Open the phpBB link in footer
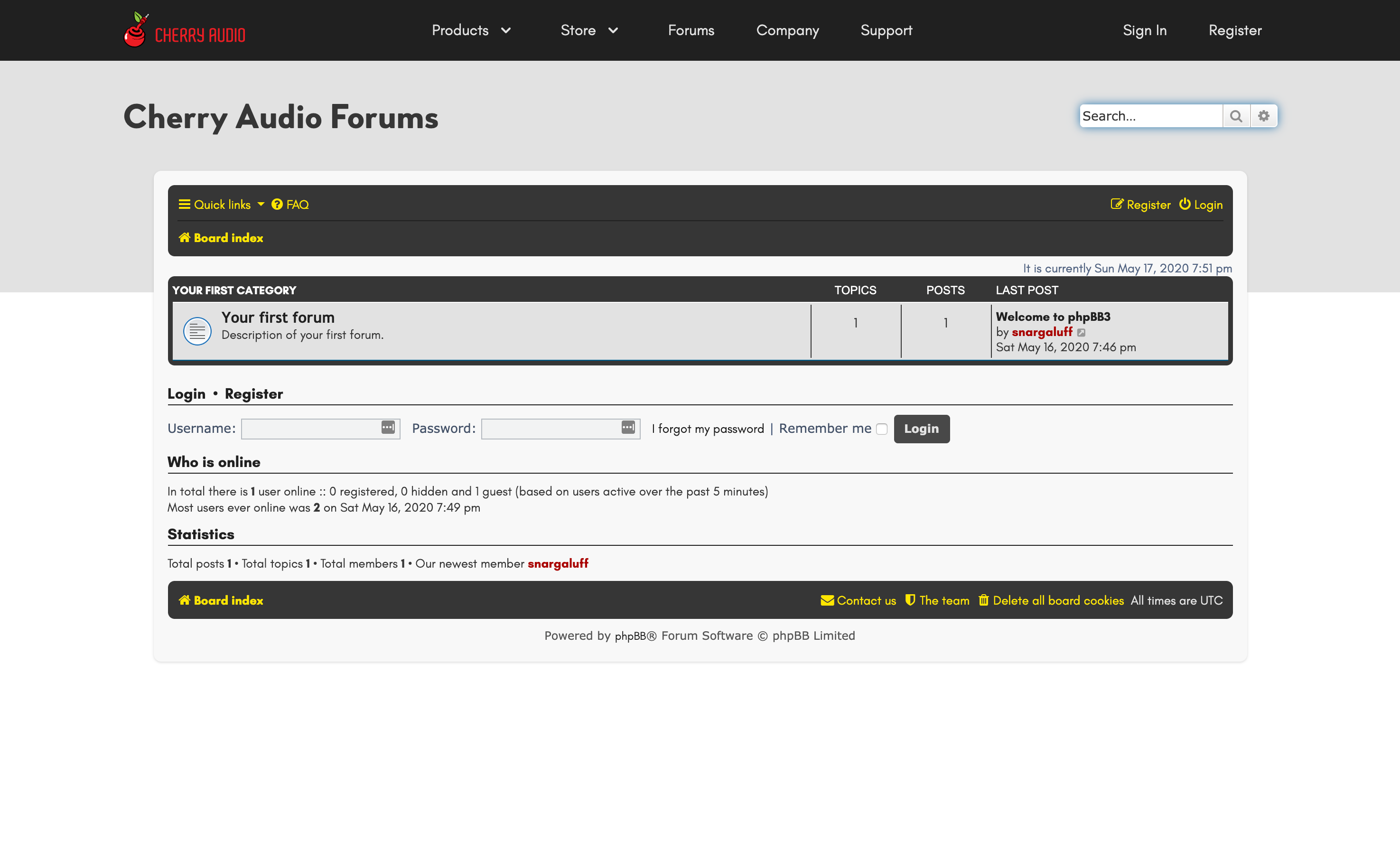This screenshot has height=860, width=1400. pyautogui.click(x=630, y=636)
